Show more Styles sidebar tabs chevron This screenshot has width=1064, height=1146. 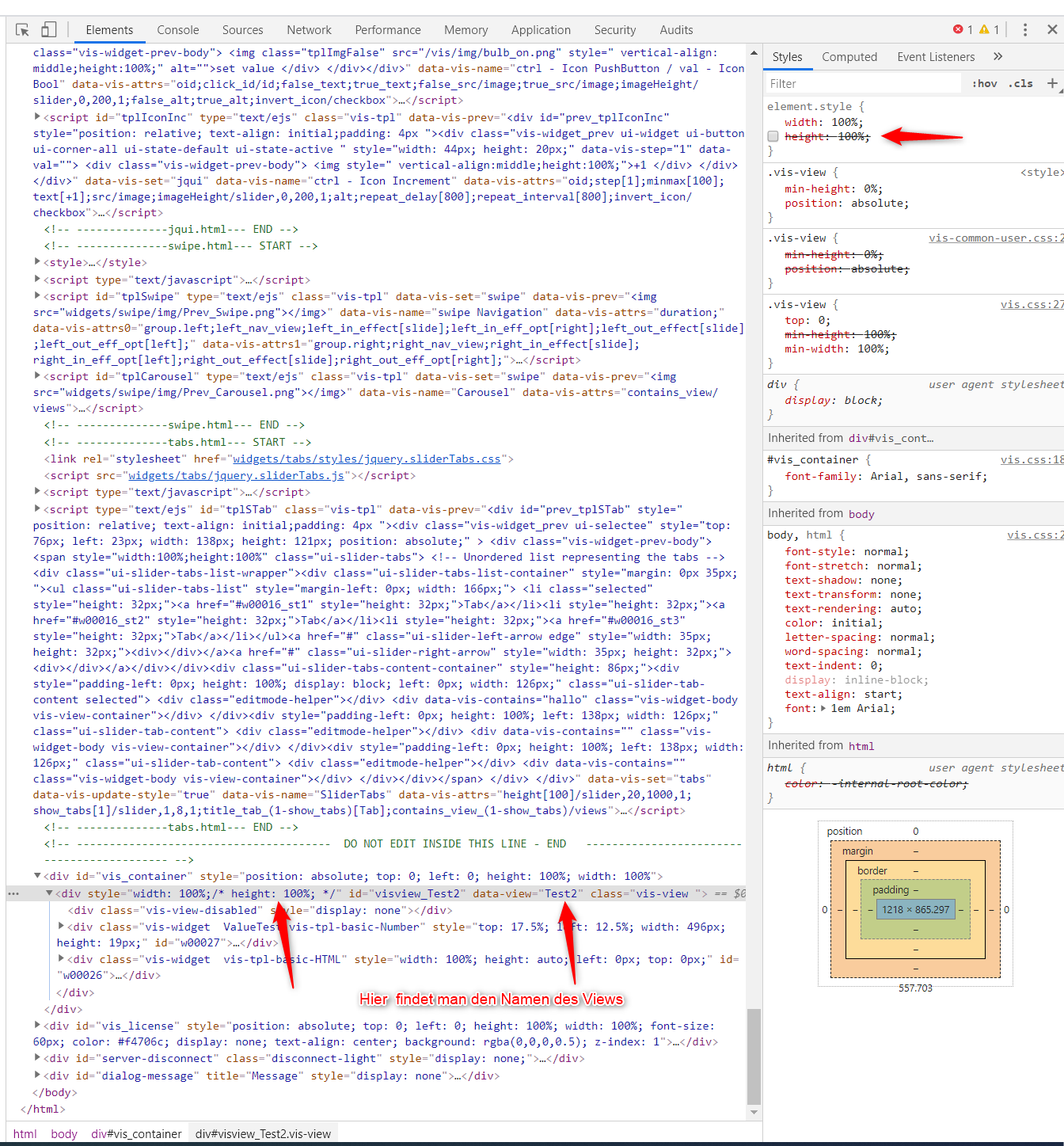[x=997, y=57]
